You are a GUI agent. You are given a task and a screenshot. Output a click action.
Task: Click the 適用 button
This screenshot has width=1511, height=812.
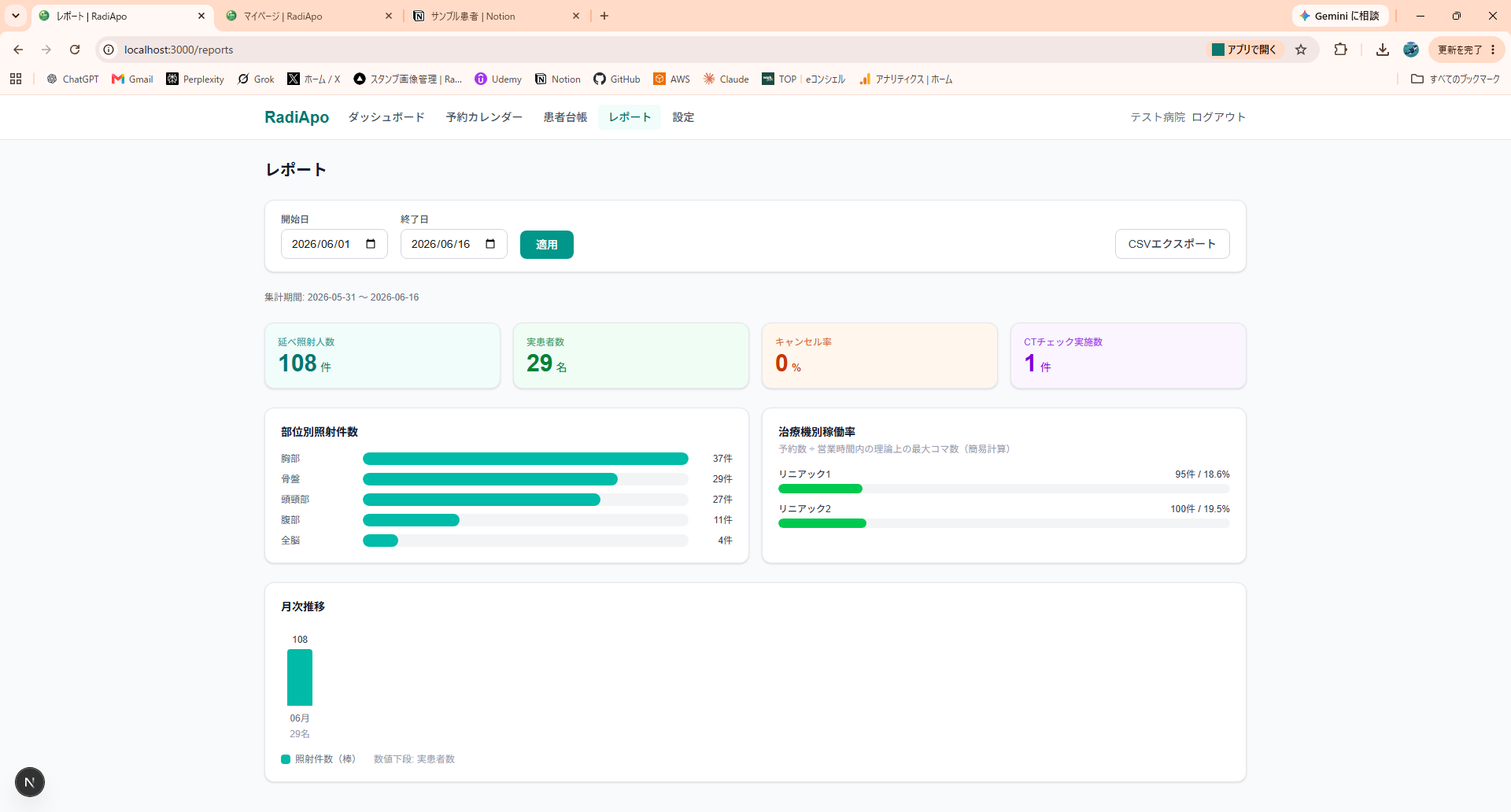pos(547,245)
